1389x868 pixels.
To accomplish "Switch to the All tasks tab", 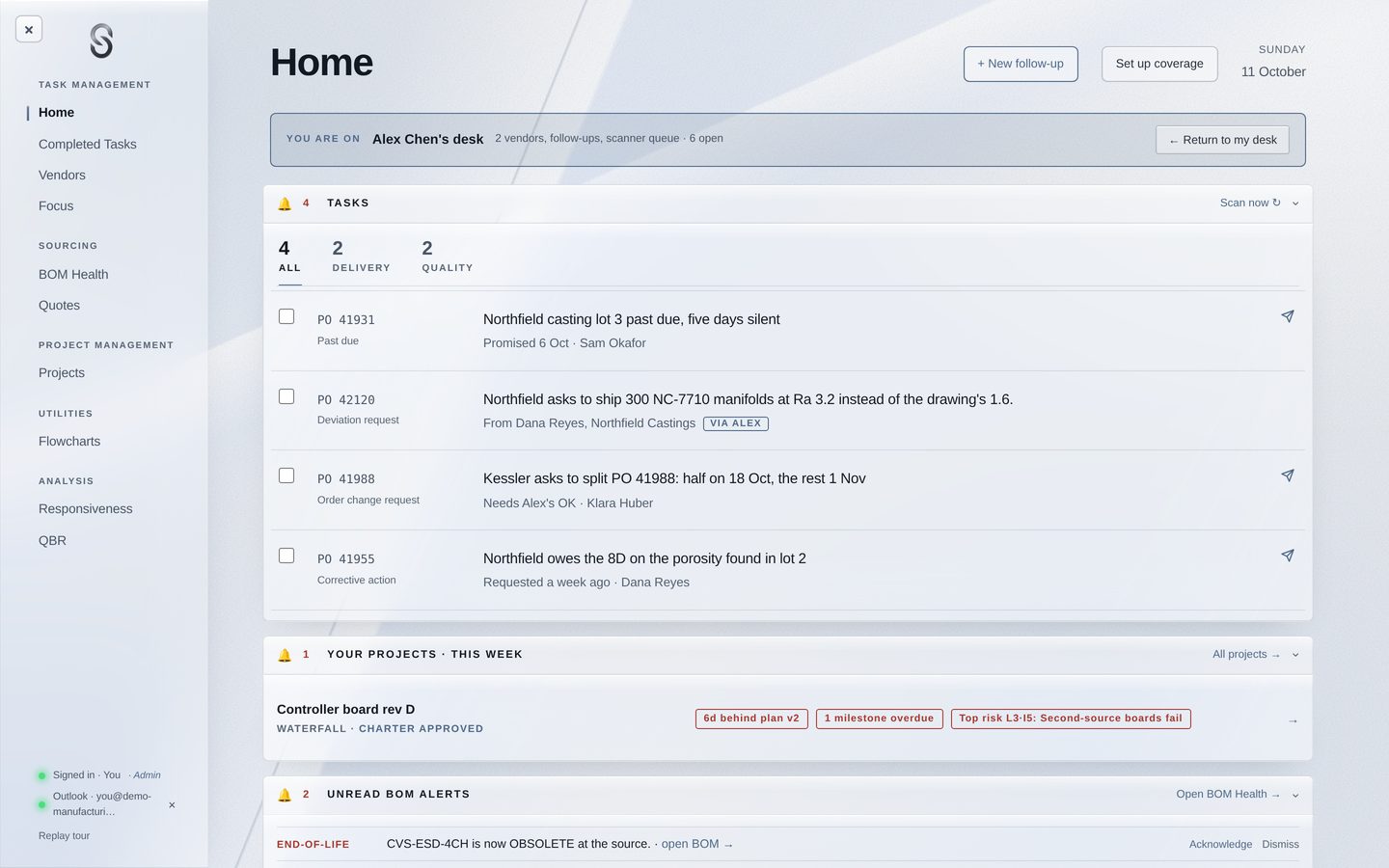I will point(289,257).
